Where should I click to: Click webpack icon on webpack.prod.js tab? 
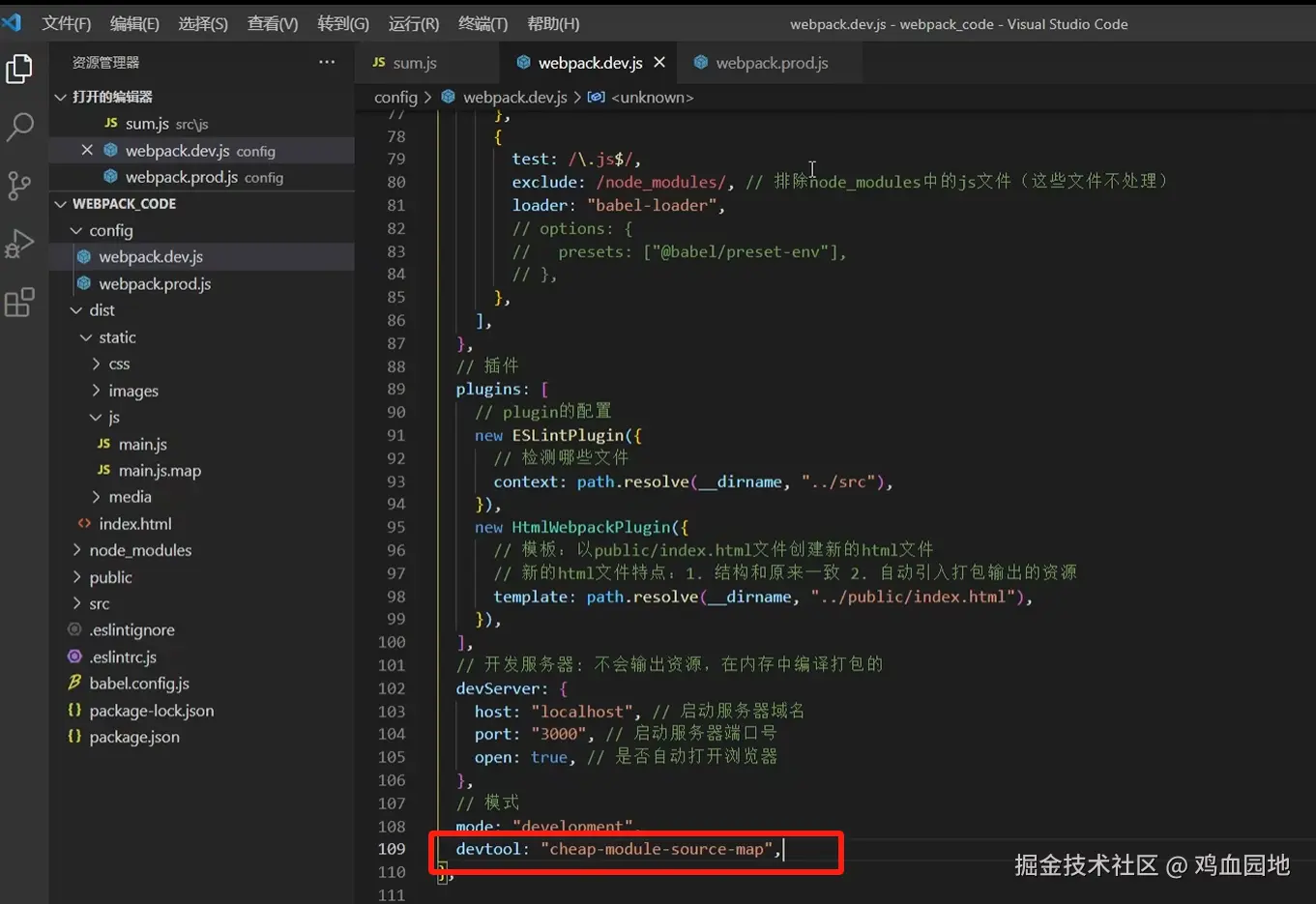pyautogui.click(x=701, y=62)
